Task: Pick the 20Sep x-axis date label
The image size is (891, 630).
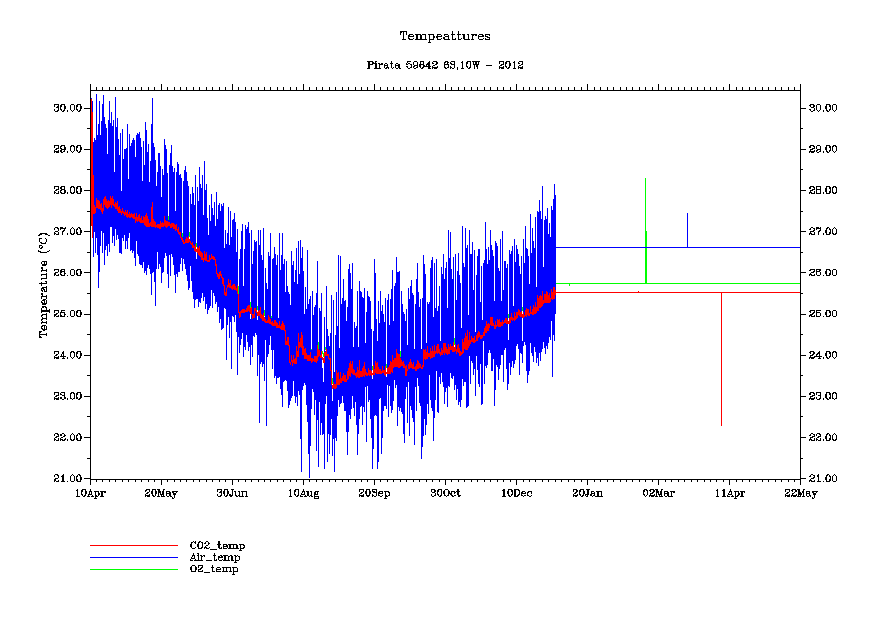Action: [x=374, y=493]
